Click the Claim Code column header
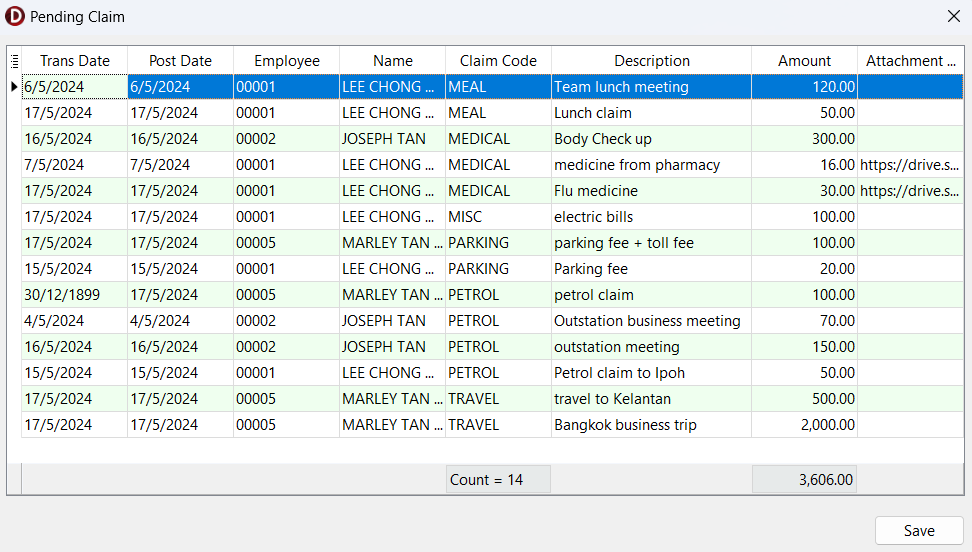Viewport: 972px width, 552px height. (498, 61)
